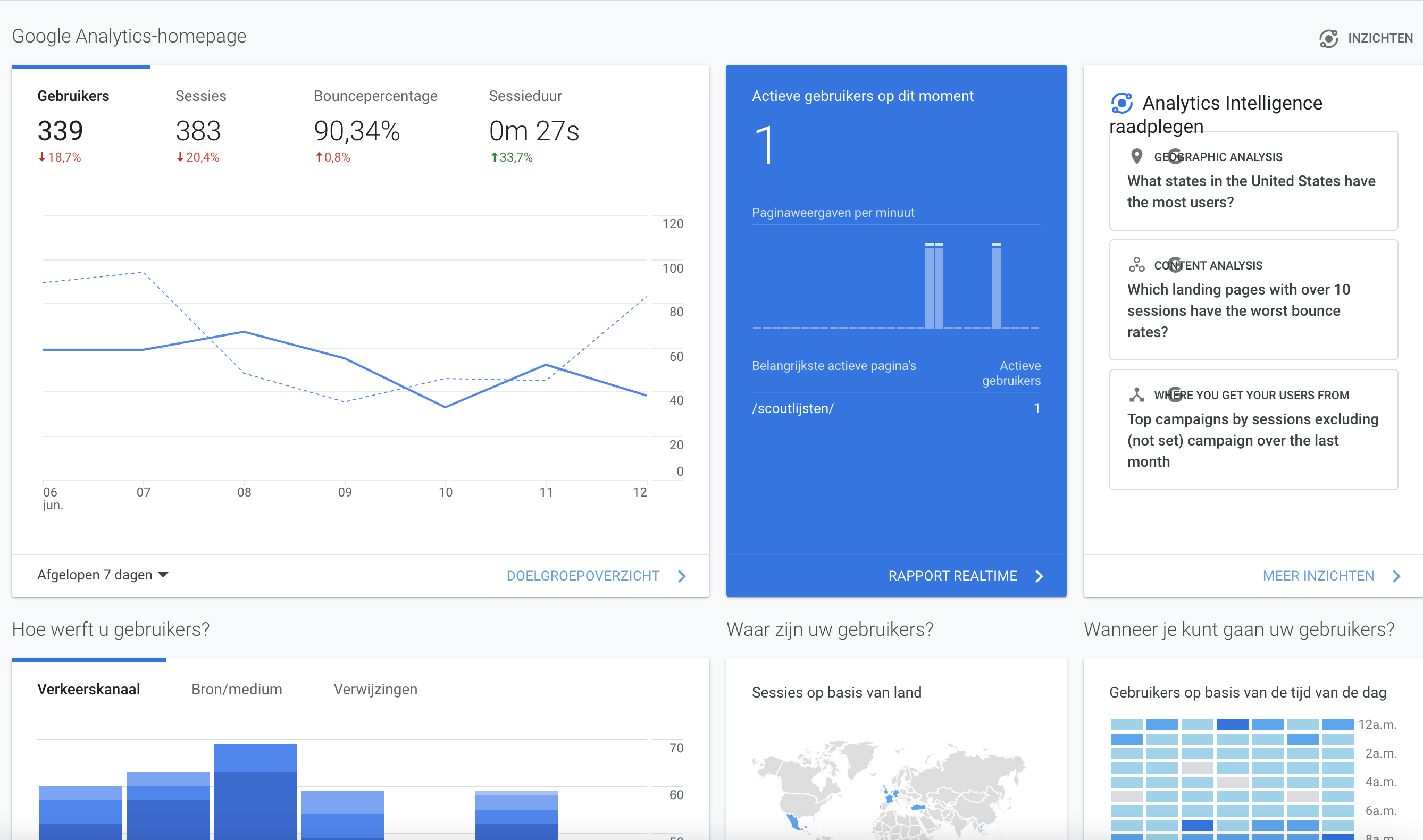The height and width of the screenshot is (840, 1423).
Task: Click the 0,8% bounce rate change indicator
Action: [x=332, y=157]
